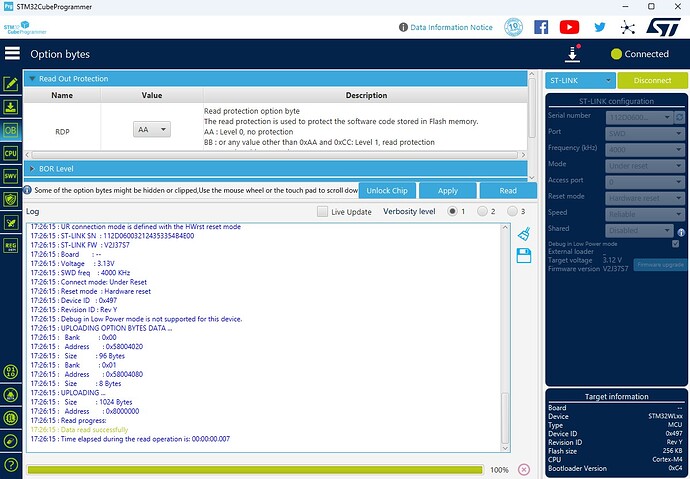Open Memory & File editing pencil icon
This screenshot has height=479, width=690.
[x=11, y=84]
